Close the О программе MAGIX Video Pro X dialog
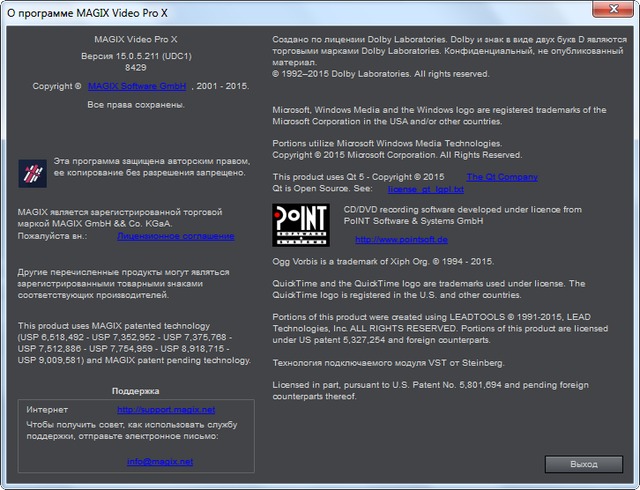The width and height of the screenshot is (640, 490). click(x=613, y=9)
